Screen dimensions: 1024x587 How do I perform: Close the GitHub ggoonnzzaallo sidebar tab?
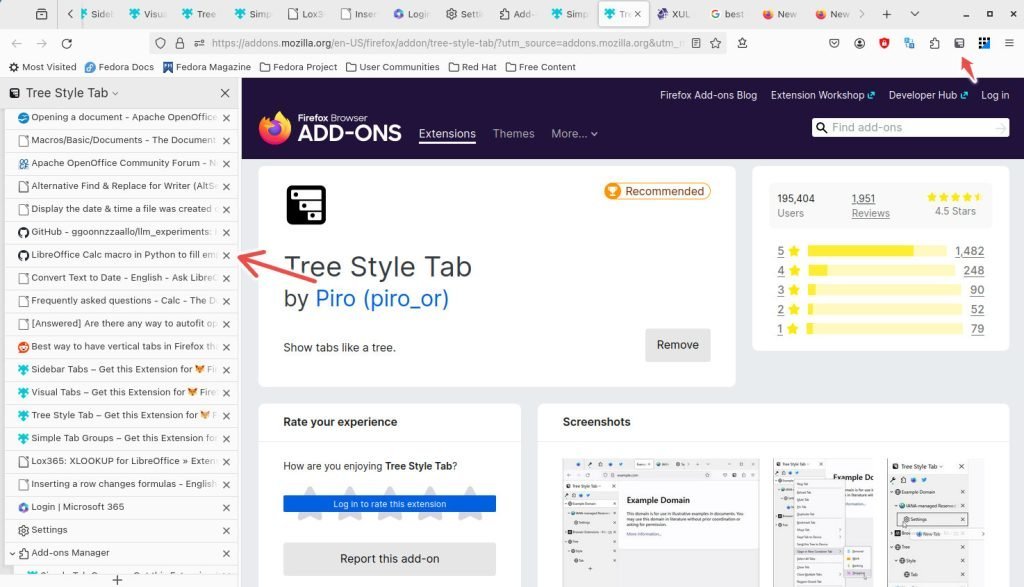[226, 232]
